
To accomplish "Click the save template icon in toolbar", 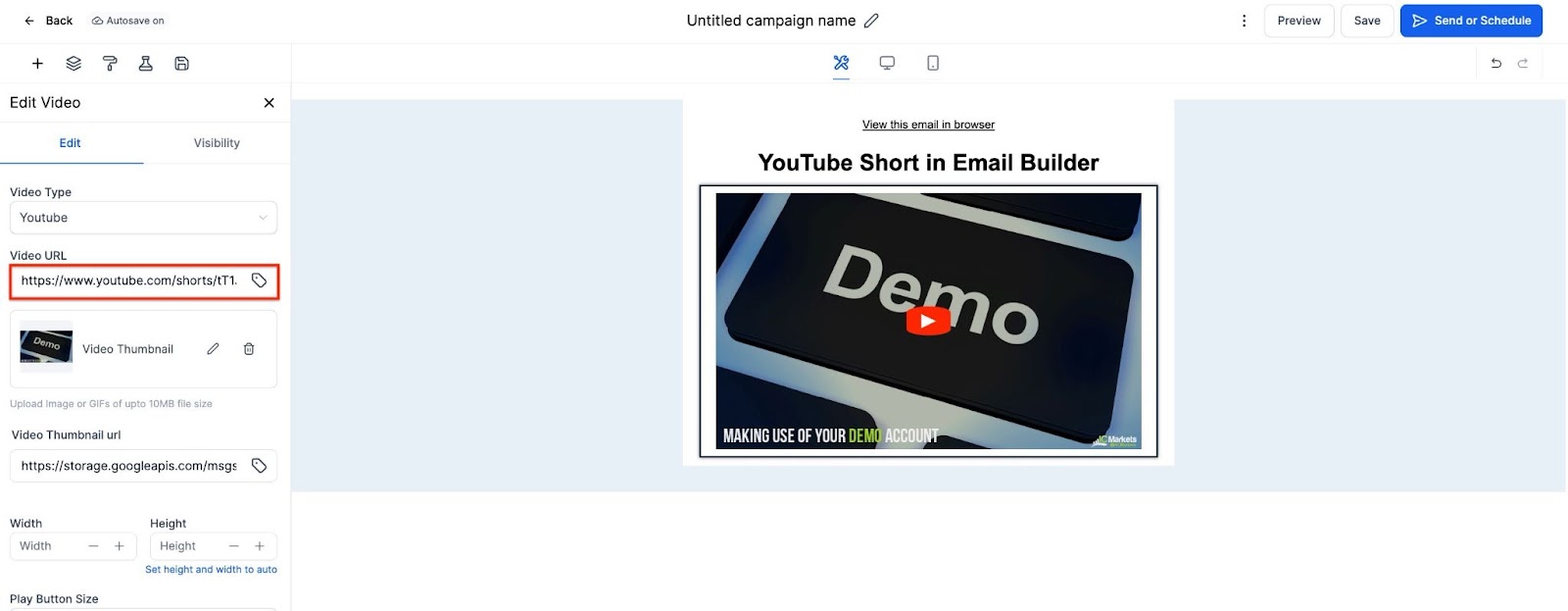I will click(x=181, y=64).
